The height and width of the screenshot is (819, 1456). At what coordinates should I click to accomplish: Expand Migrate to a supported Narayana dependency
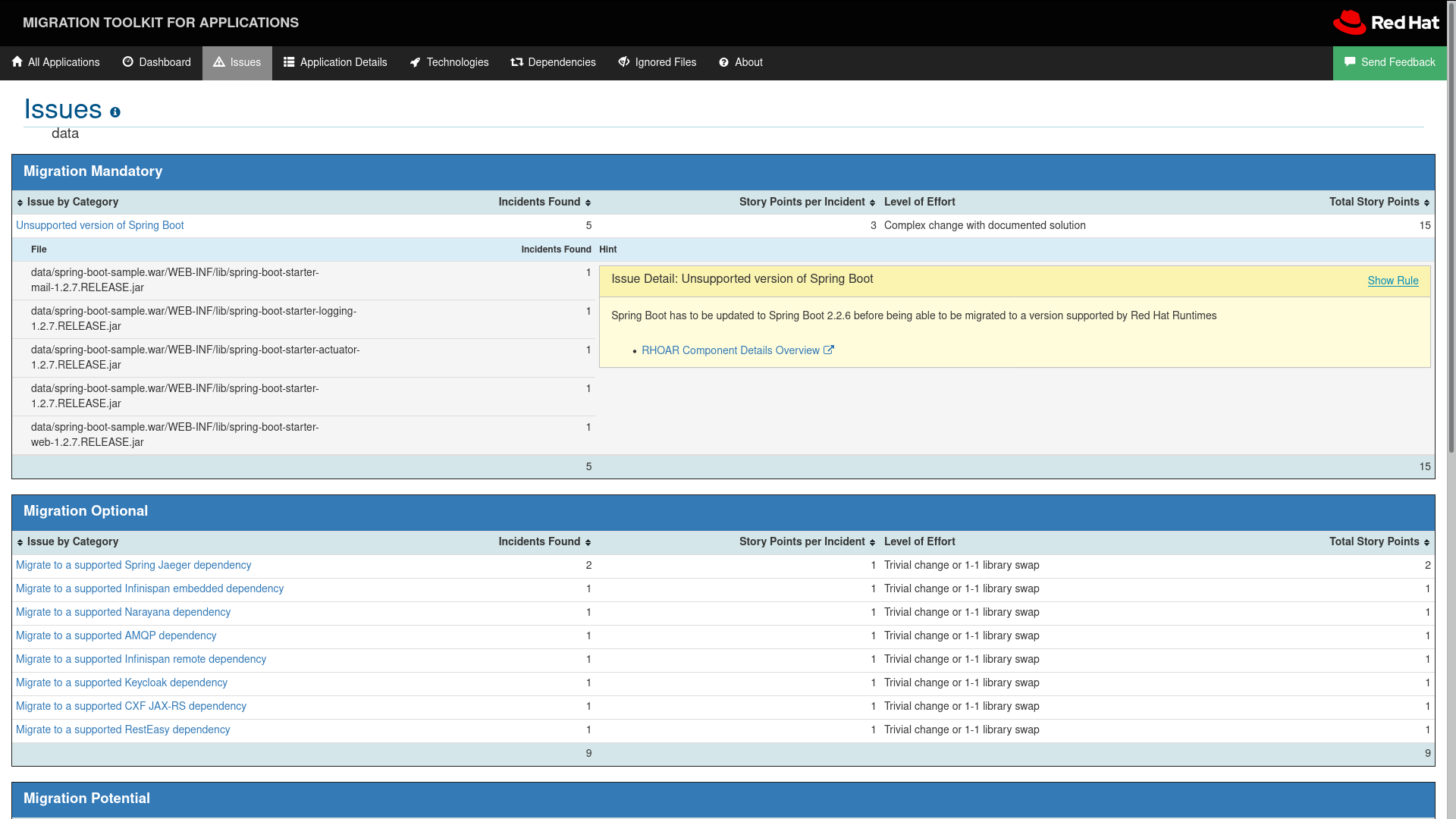click(123, 612)
